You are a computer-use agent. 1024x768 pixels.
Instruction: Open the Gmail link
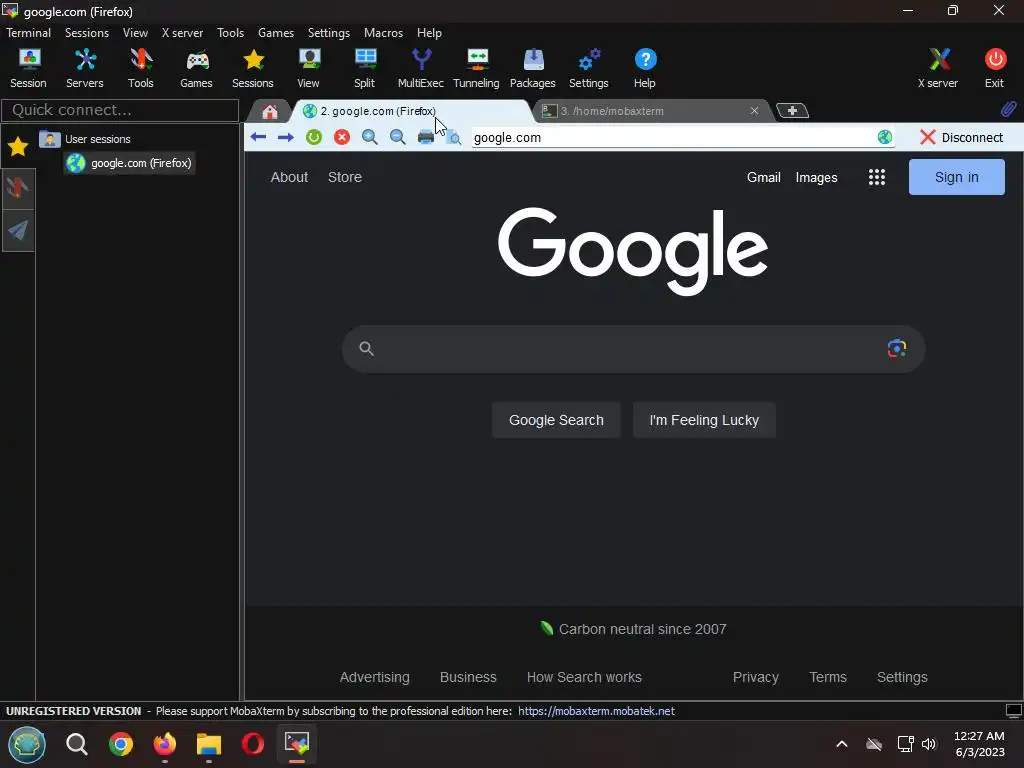point(763,178)
